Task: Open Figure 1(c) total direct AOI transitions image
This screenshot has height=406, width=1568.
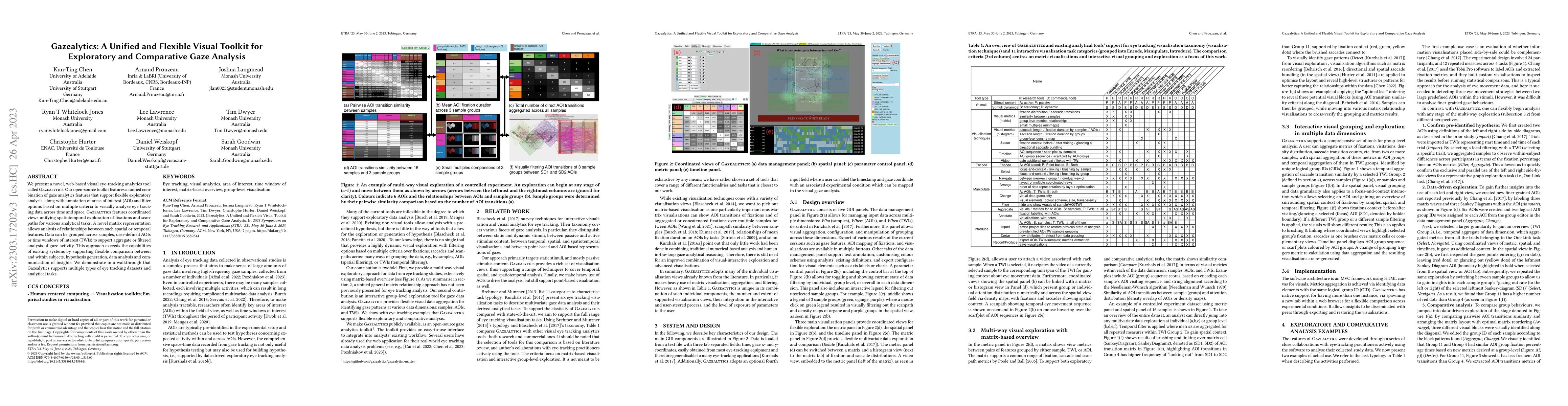Action: [x=554, y=77]
